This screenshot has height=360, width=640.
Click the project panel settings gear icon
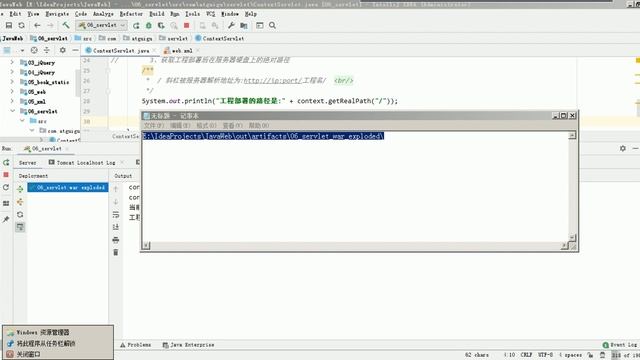click(x=62, y=50)
